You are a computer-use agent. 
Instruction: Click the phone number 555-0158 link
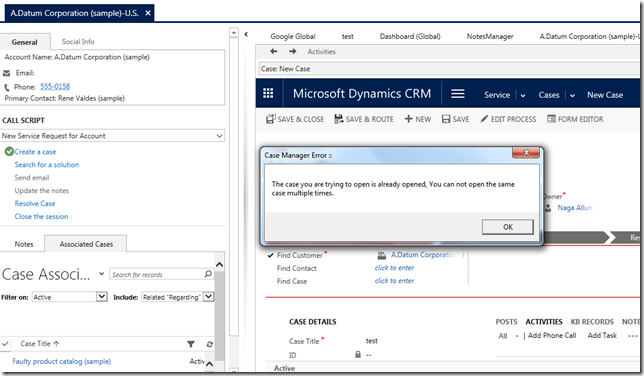point(55,86)
